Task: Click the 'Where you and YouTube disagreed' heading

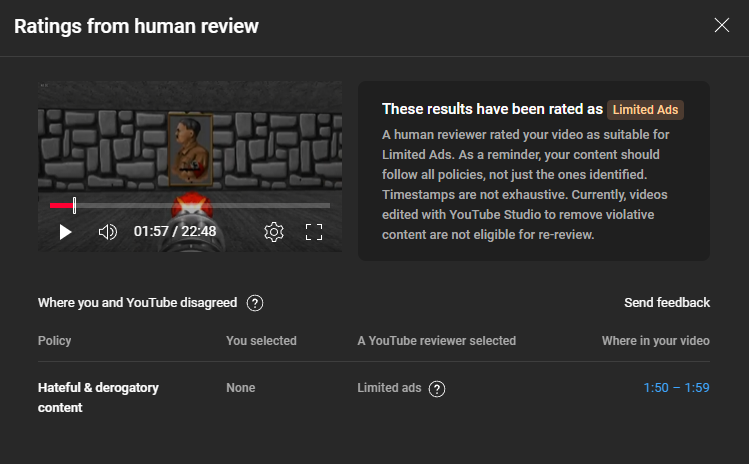Action: pyautogui.click(x=138, y=302)
